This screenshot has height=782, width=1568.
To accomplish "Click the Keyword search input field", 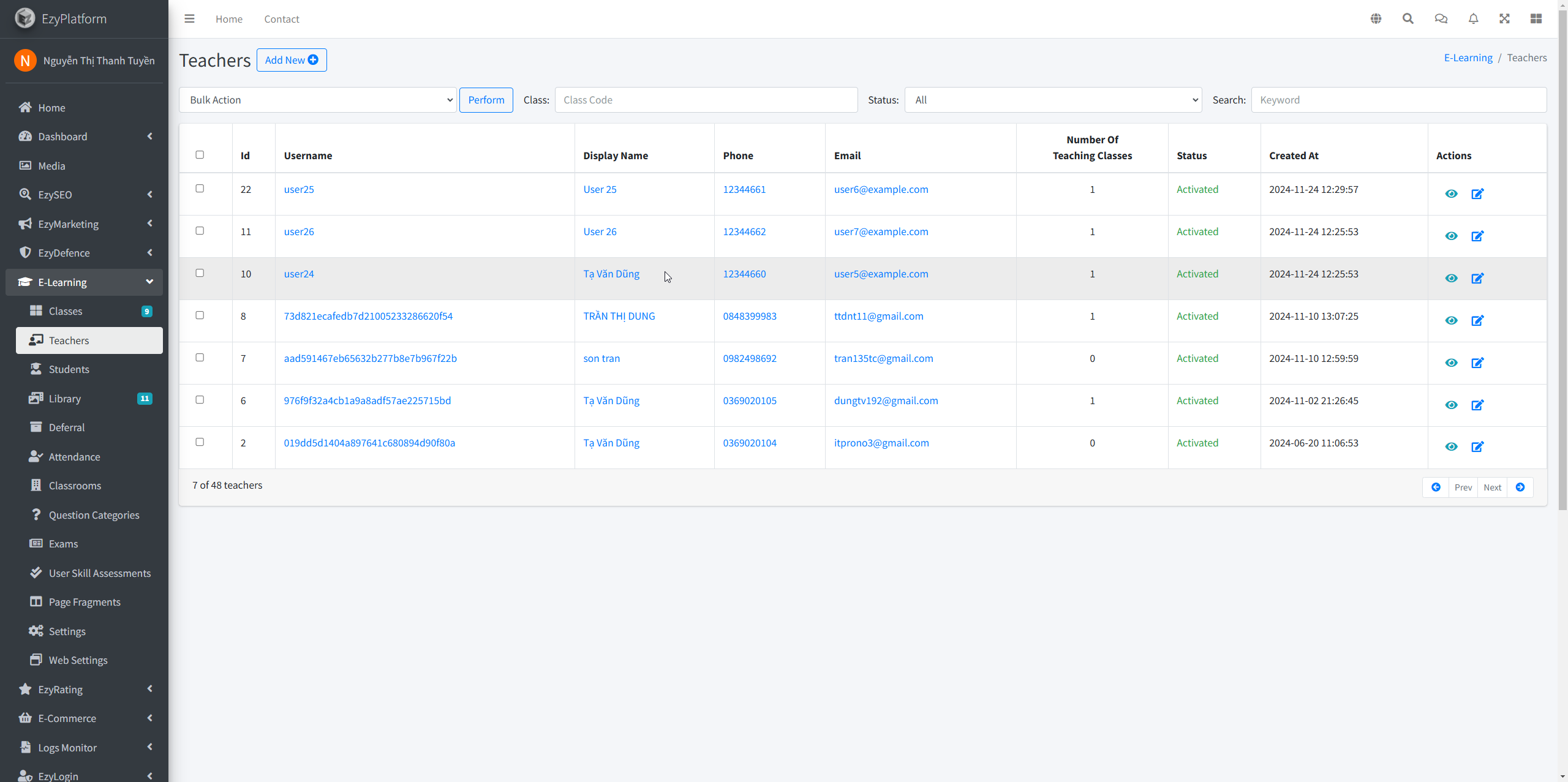I will coord(1398,100).
